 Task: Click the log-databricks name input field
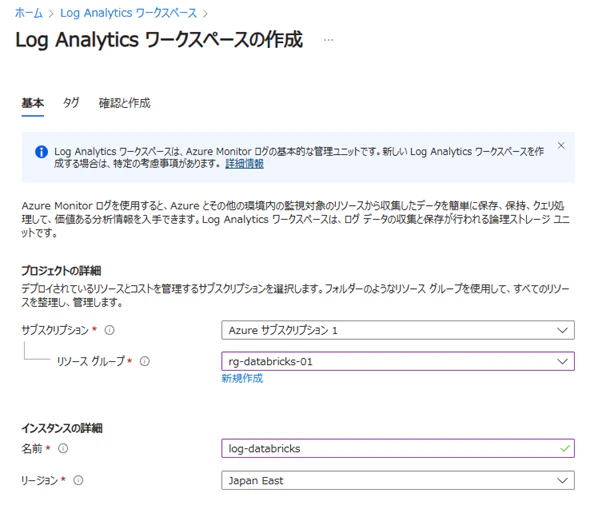[x=398, y=448]
